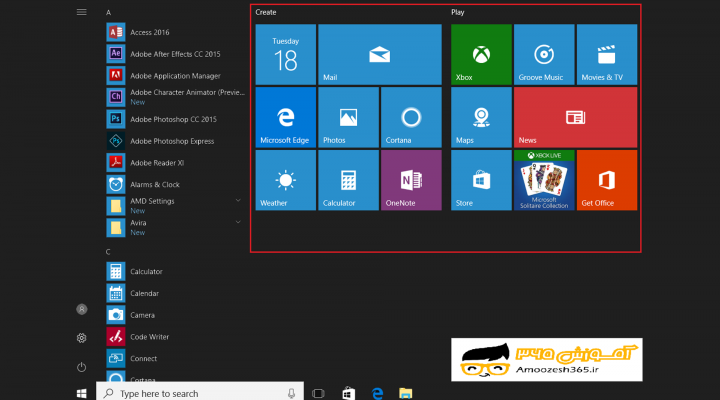
Task: Open the Store icon on the taskbar
Action: tap(349, 394)
